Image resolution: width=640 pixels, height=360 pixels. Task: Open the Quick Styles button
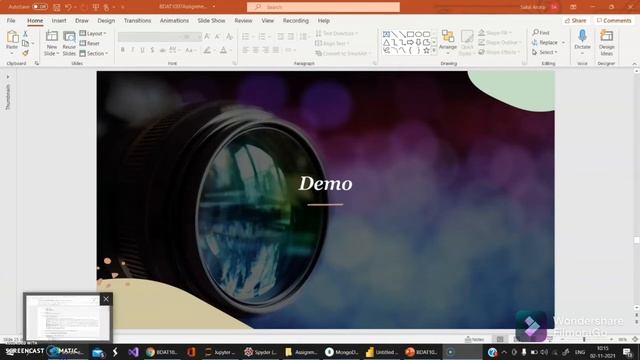pyautogui.click(x=467, y=43)
